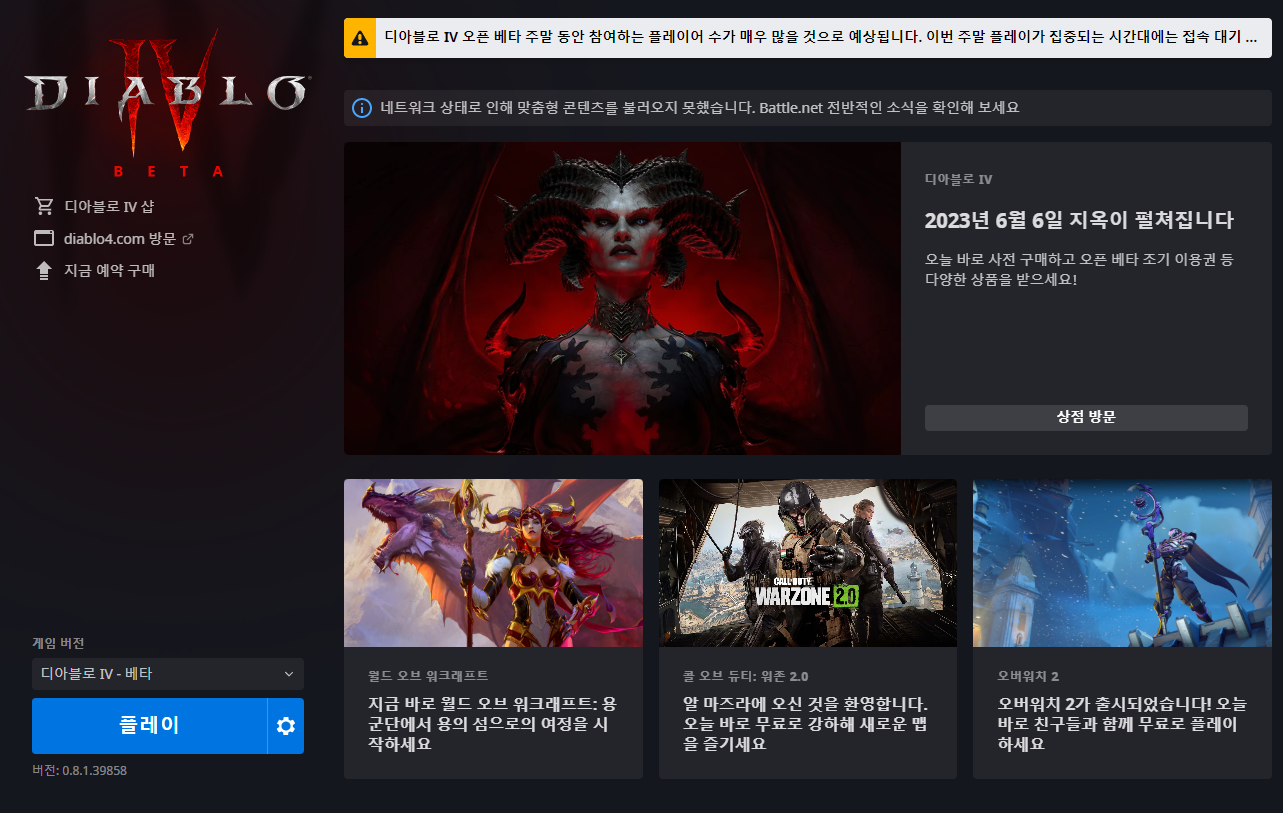
Task: Click the network status notice text
Action: pos(700,107)
